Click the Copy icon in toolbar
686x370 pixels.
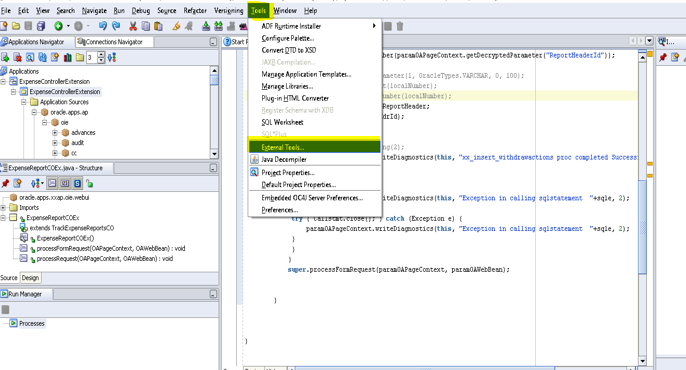(146, 26)
